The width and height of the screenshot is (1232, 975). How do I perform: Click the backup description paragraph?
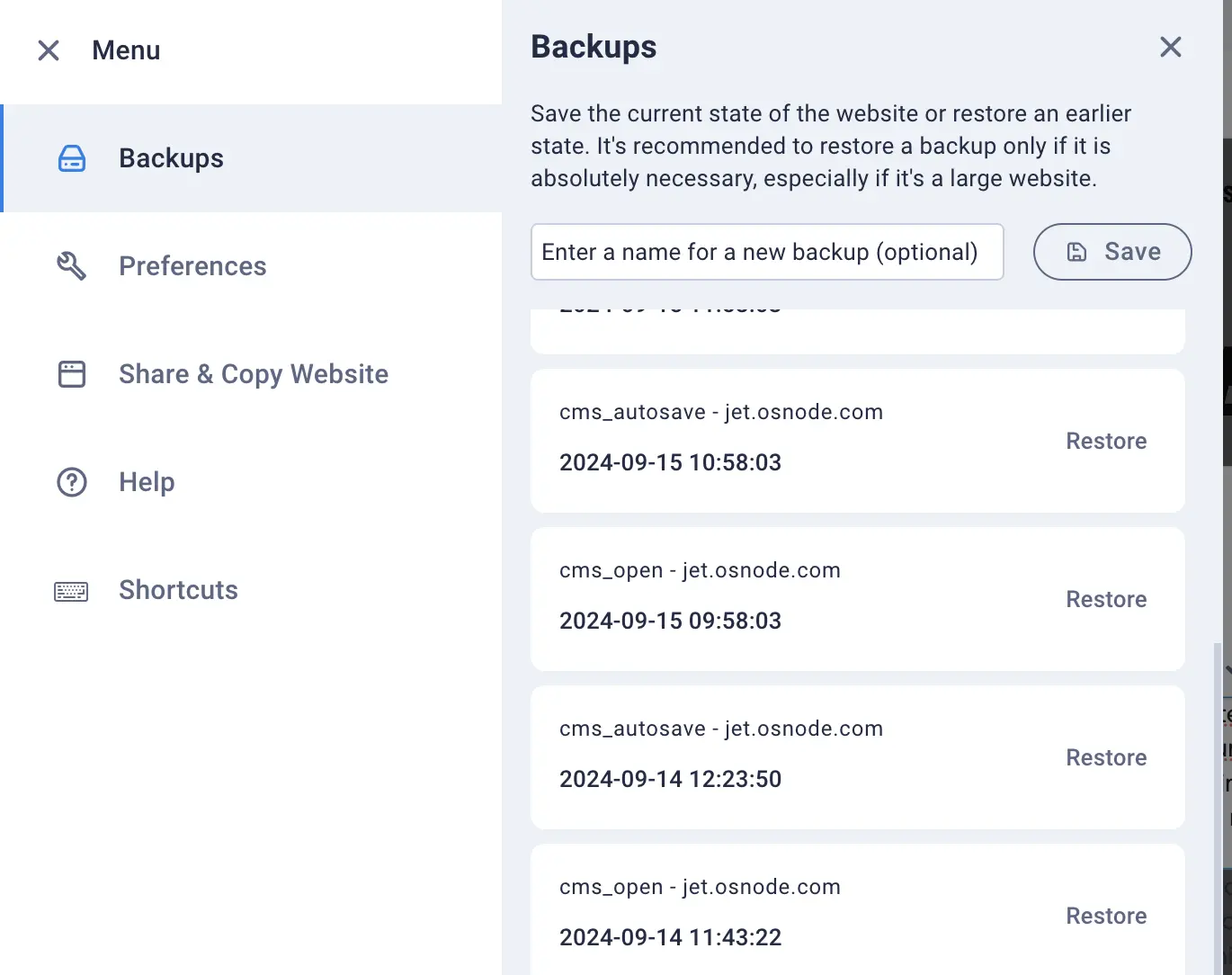[831, 146]
